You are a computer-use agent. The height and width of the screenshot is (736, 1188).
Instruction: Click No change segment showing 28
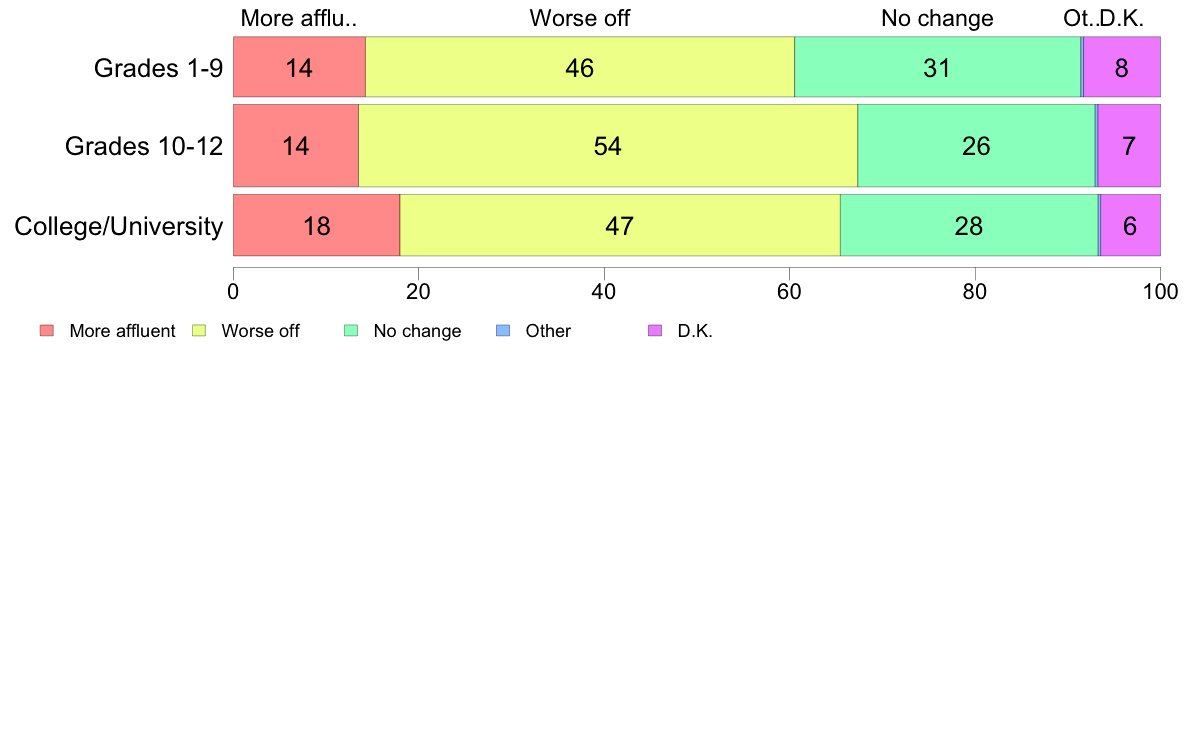(969, 226)
